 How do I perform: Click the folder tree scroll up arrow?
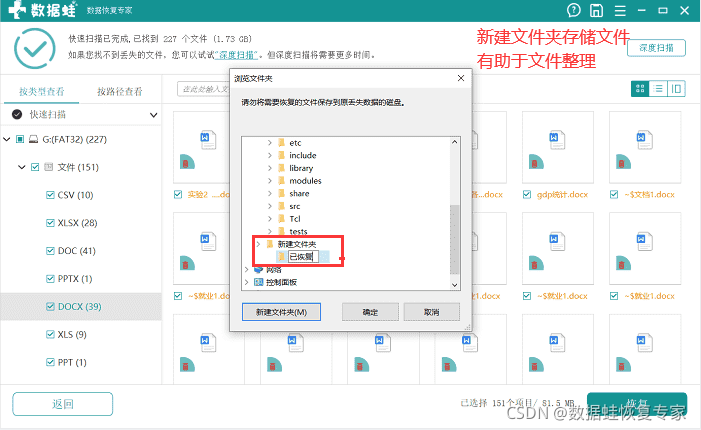click(455, 142)
